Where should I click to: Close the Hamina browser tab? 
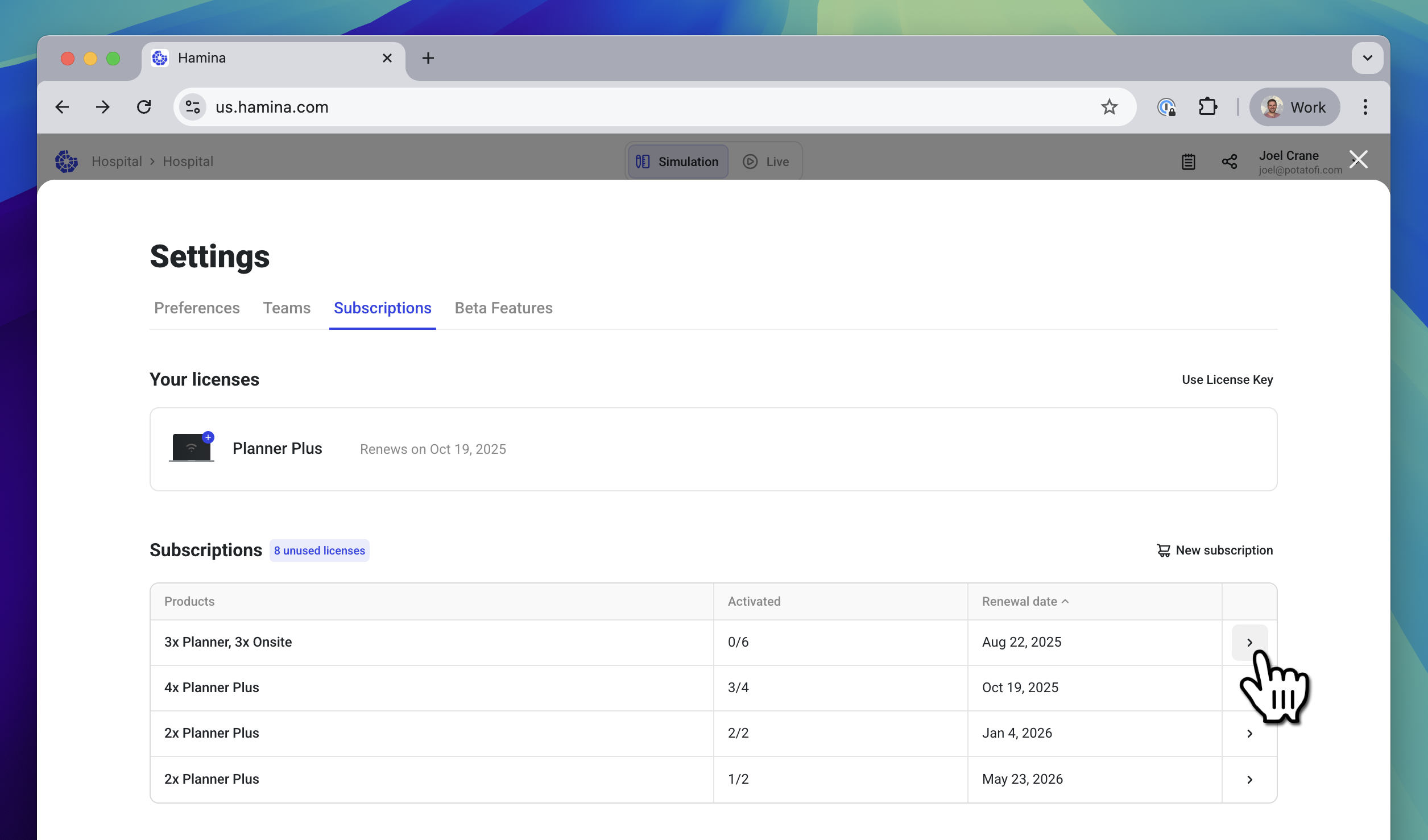387,58
